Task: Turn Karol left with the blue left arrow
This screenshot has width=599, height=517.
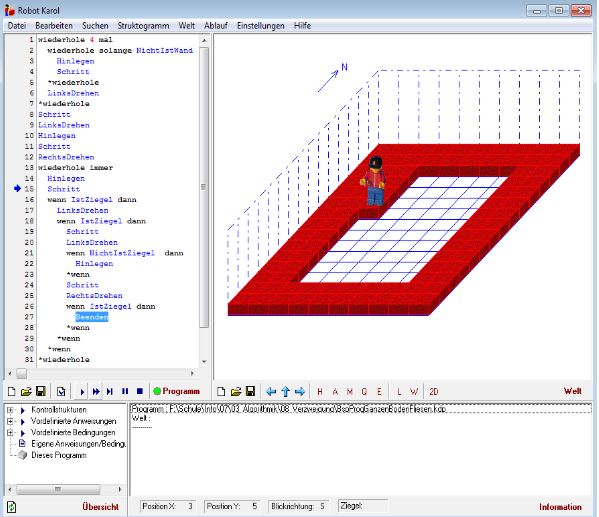Action: pyautogui.click(x=271, y=392)
